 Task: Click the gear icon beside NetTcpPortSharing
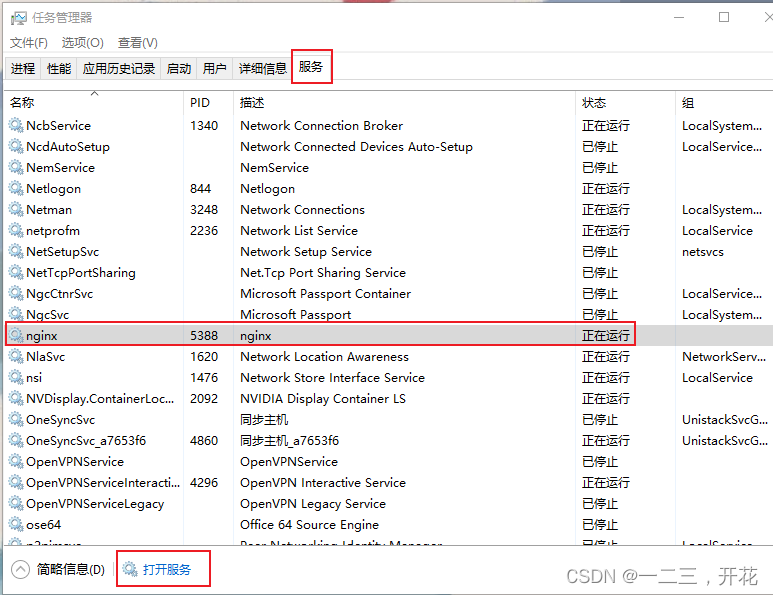coord(16,273)
